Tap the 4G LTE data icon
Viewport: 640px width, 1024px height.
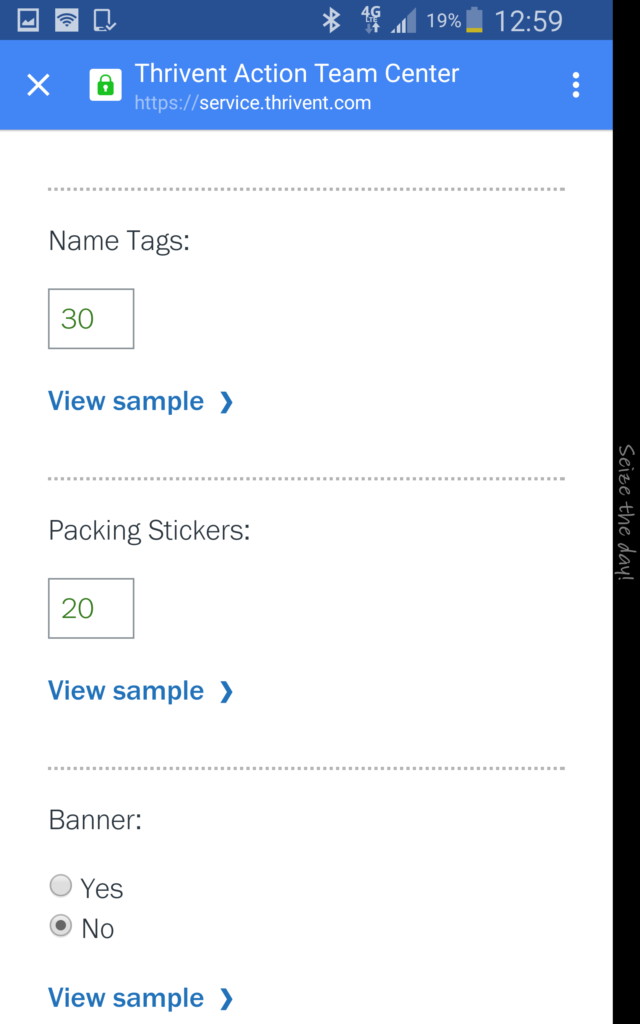[371, 20]
